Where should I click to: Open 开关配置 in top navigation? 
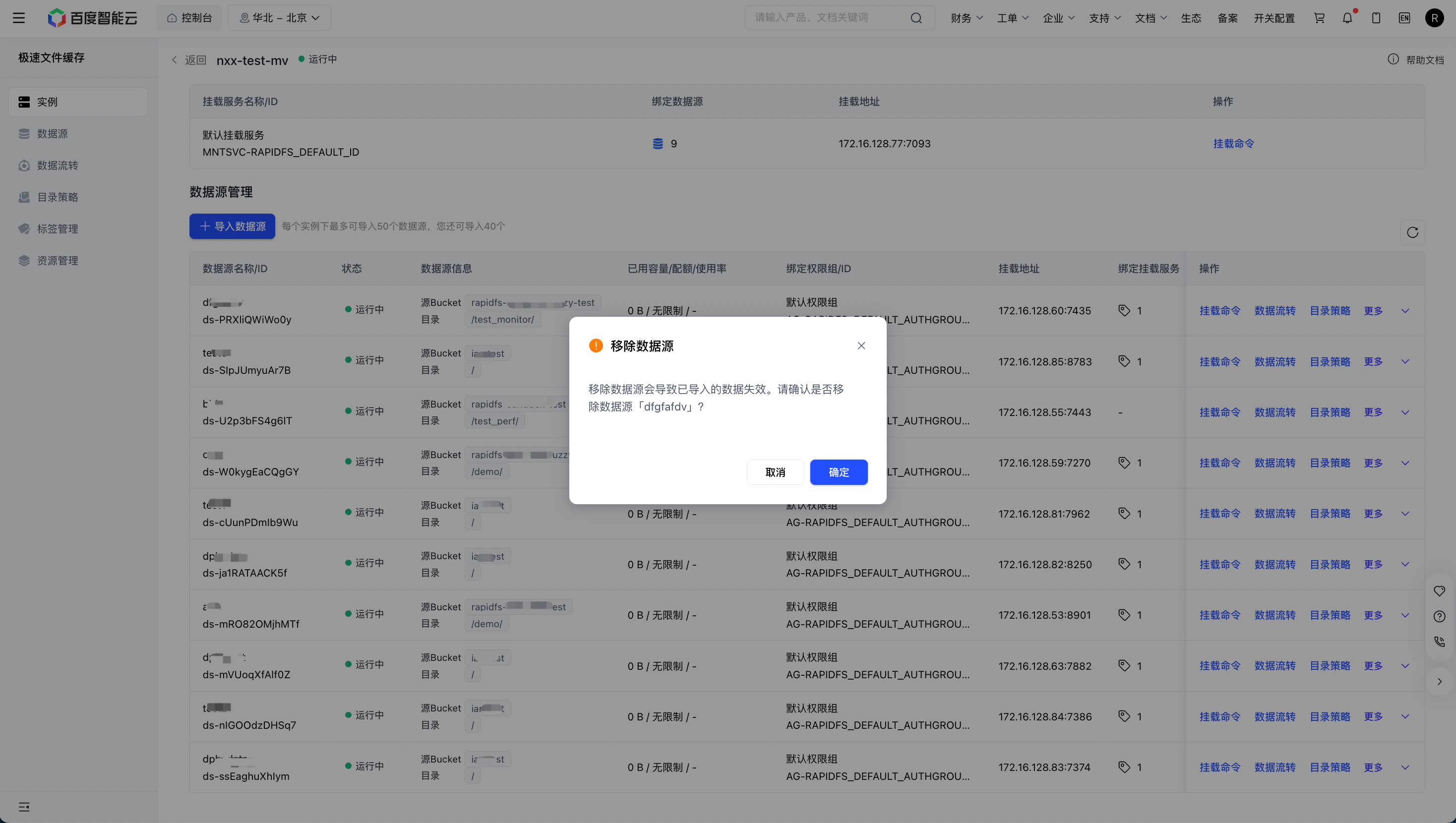pos(1274,18)
